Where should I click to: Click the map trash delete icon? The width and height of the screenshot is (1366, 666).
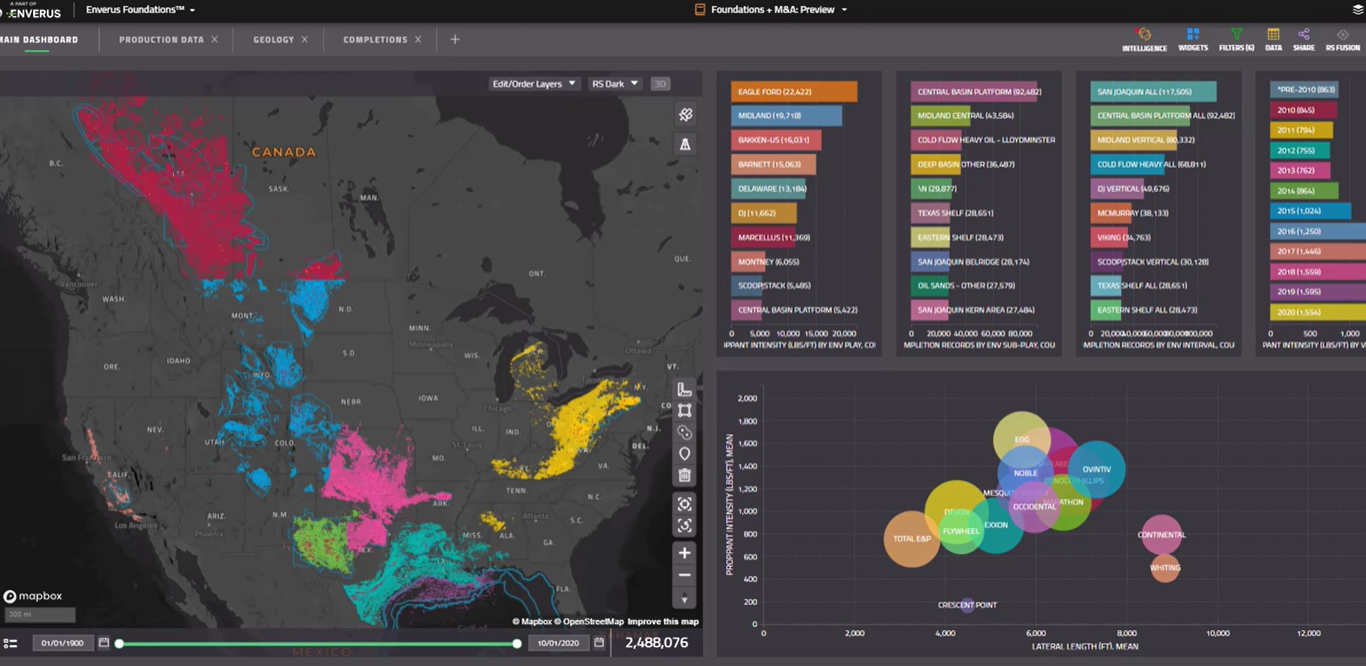pos(685,476)
